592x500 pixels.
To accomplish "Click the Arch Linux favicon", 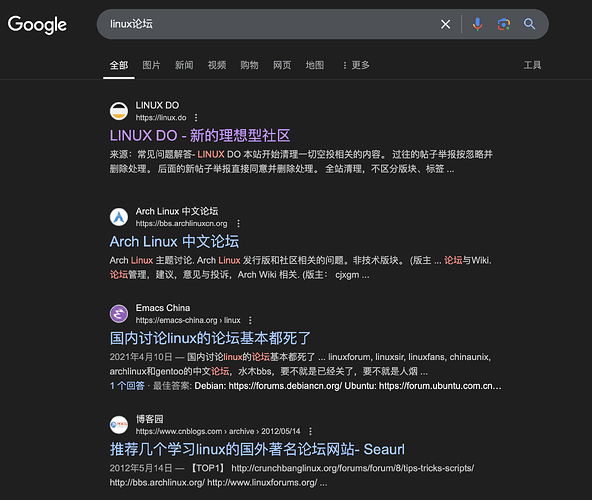I will coord(119,217).
